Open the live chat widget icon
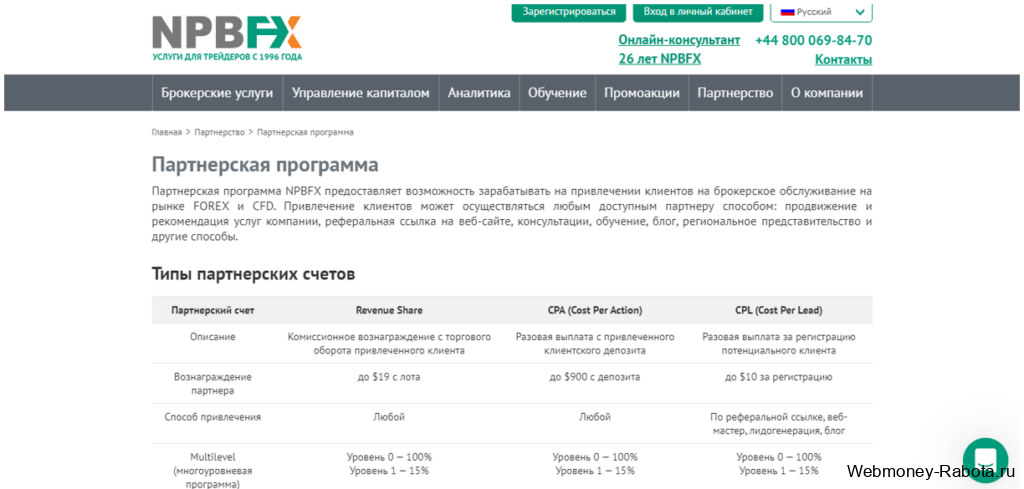1024x489 pixels. (x=985, y=460)
